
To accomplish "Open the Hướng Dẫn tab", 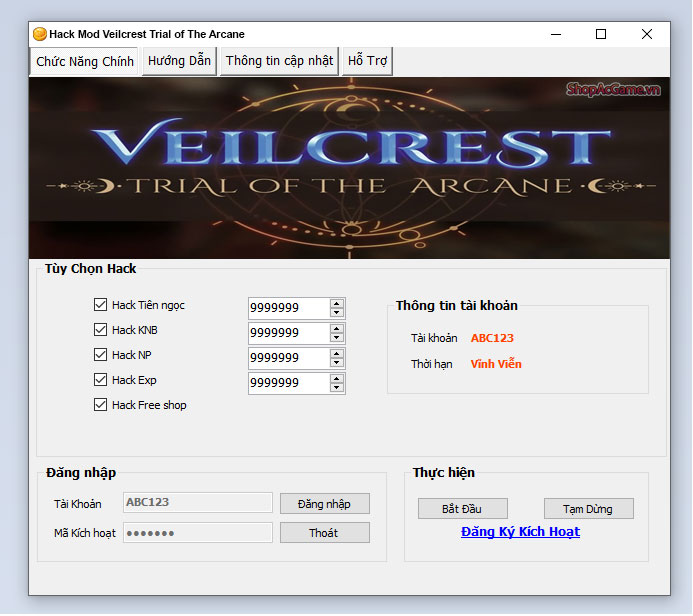I will [x=179, y=61].
